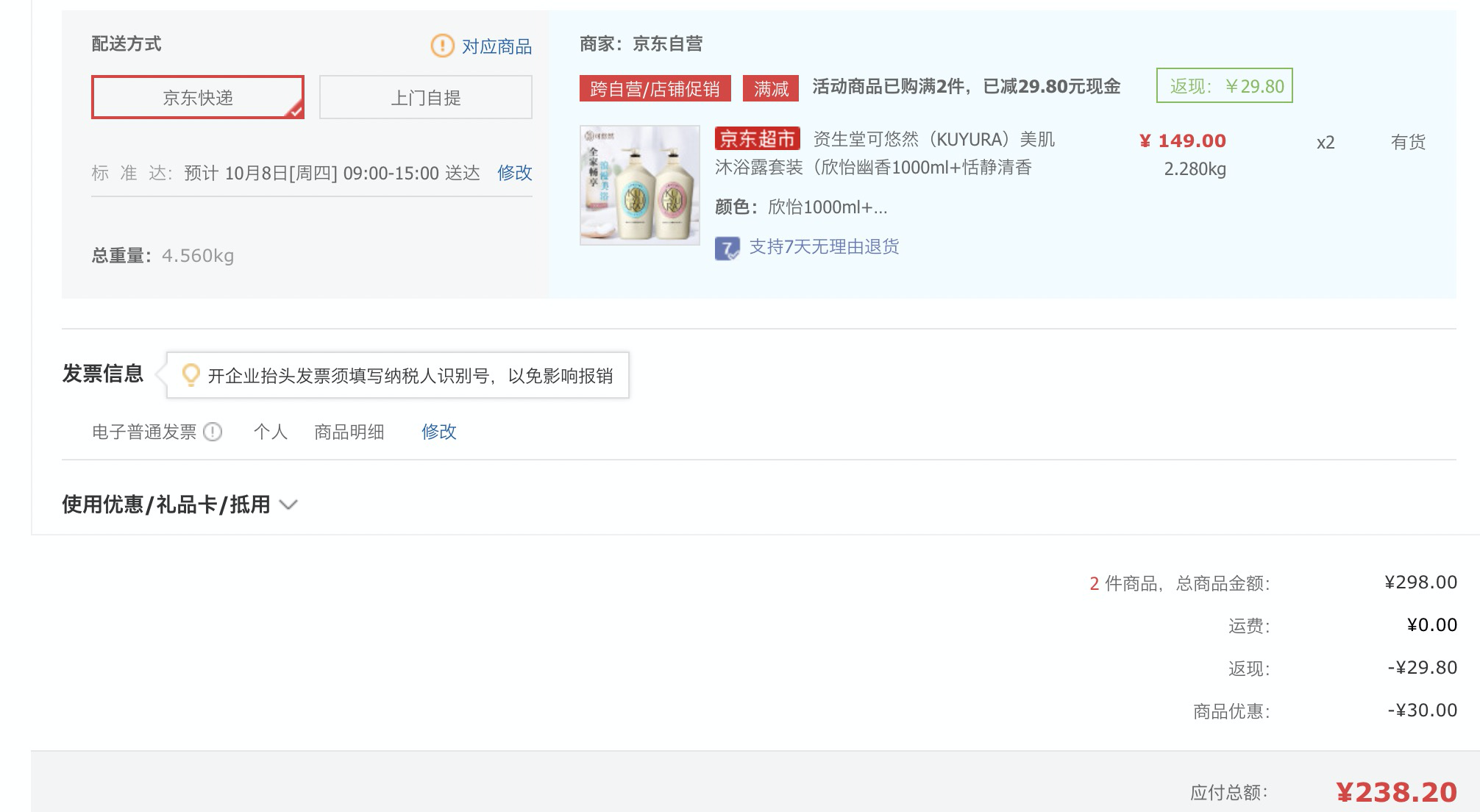
Task: Select 上门自提 pickup option
Action: point(426,97)
